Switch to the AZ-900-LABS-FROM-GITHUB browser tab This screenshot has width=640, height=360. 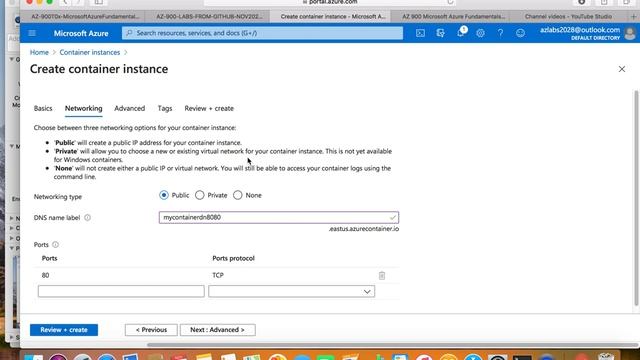209,17
